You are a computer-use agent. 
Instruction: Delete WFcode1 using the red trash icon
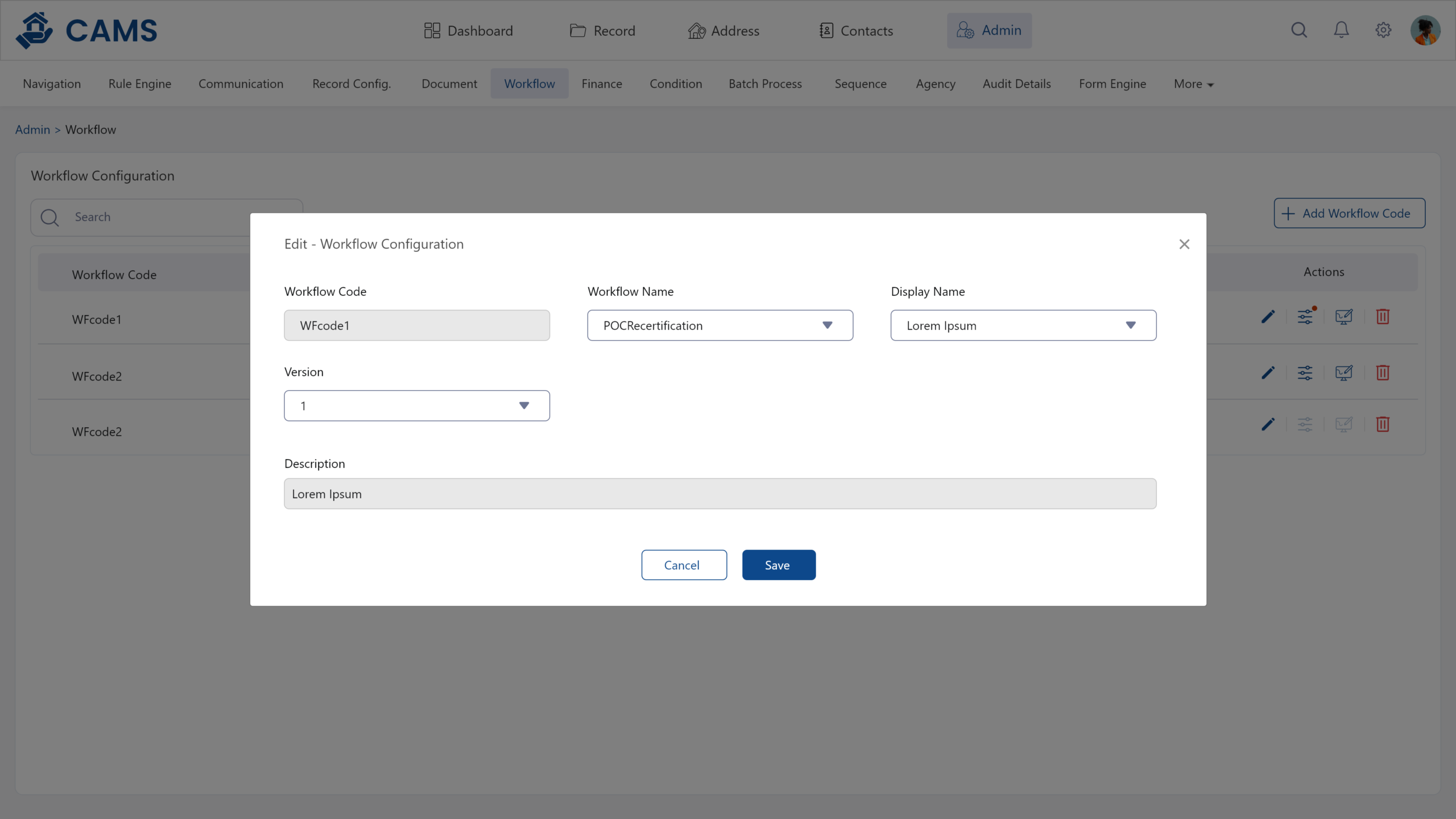coord(1383,317)
